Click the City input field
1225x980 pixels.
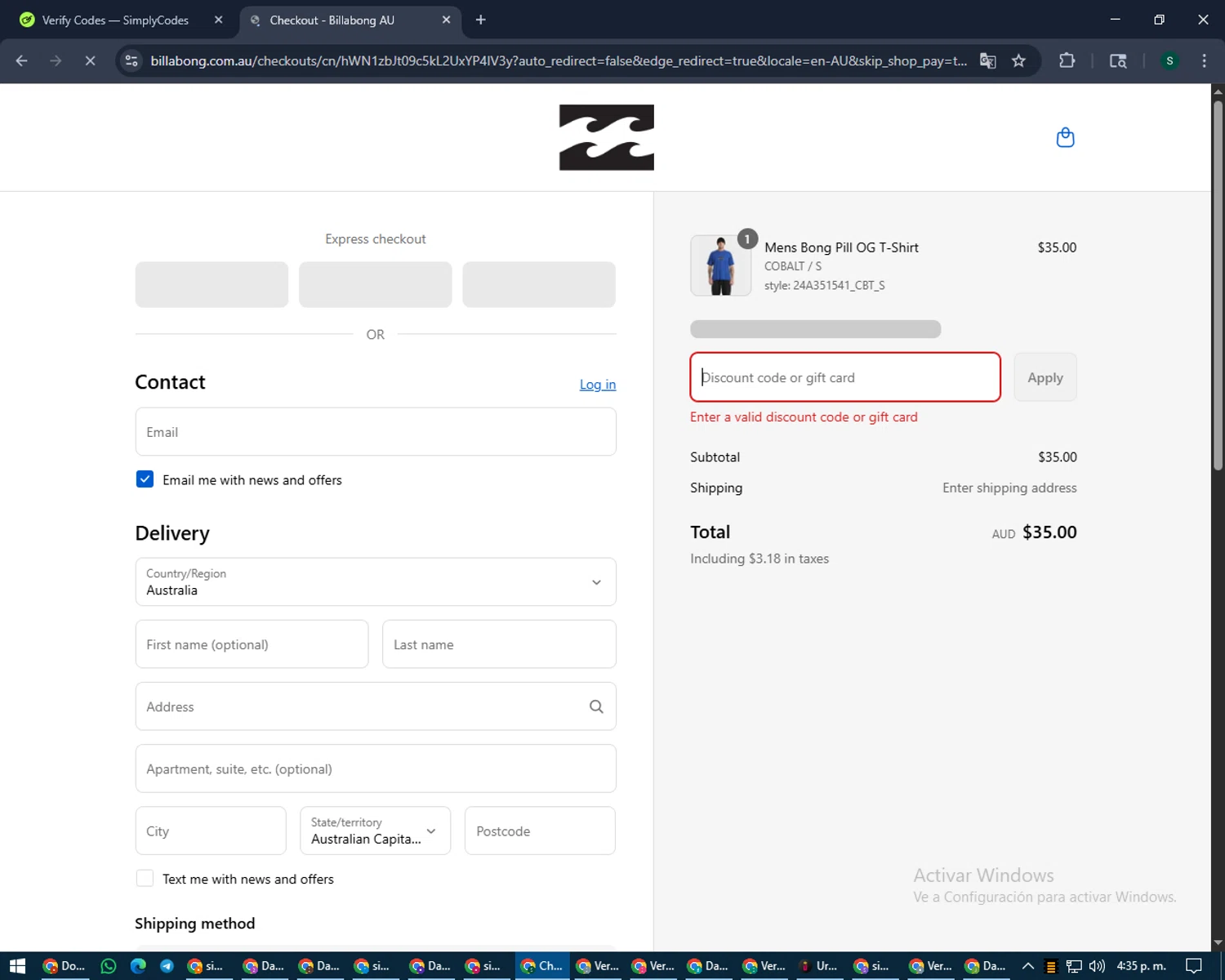coord(211,831)
